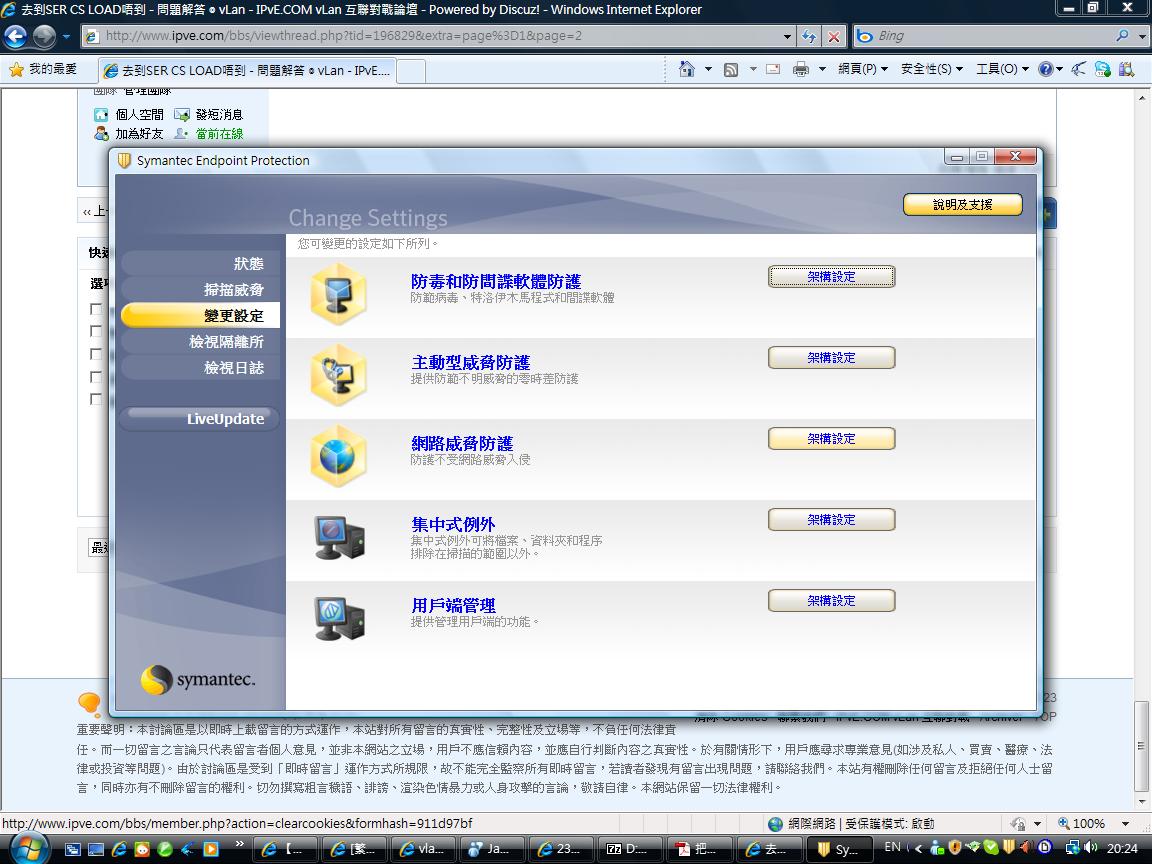Open the 網頁(P) dropdown menu
1152x864 pixels.
coord(863,69)
